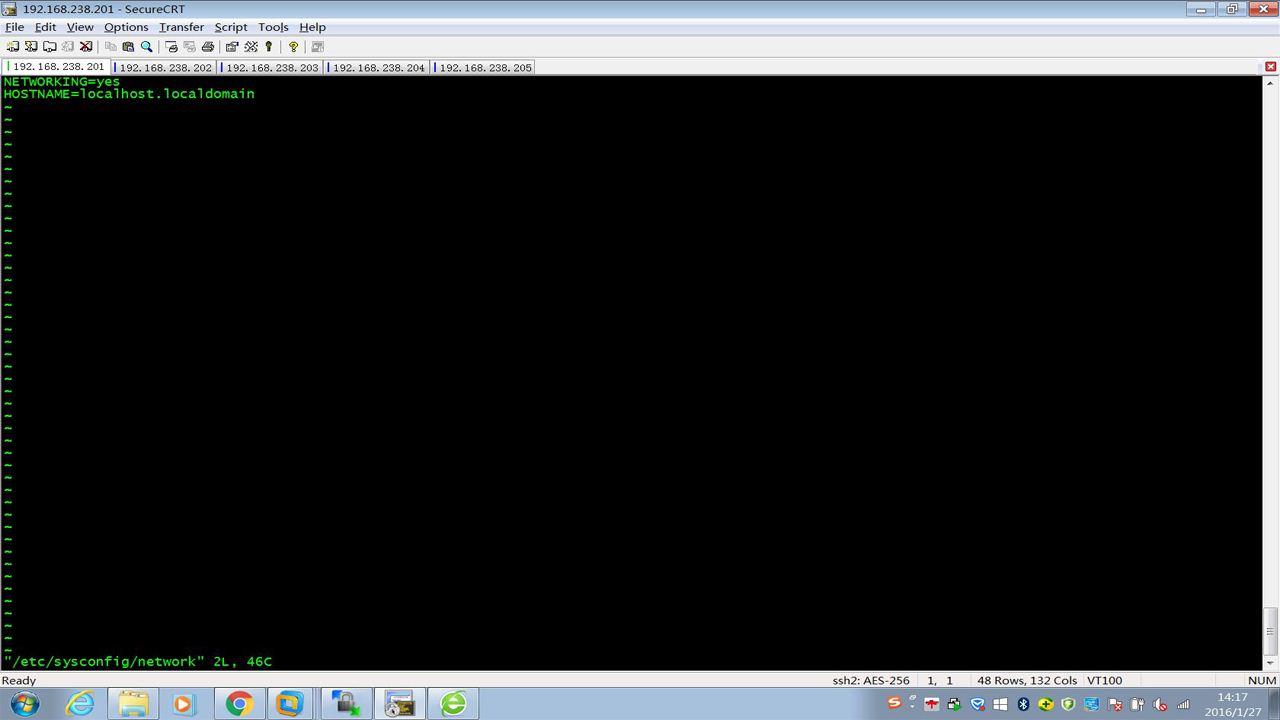Viewport: 1280px width, 720px height.
Task: Click the "/etc/sysconfig/network" status line
Action: tap(138, 662)
